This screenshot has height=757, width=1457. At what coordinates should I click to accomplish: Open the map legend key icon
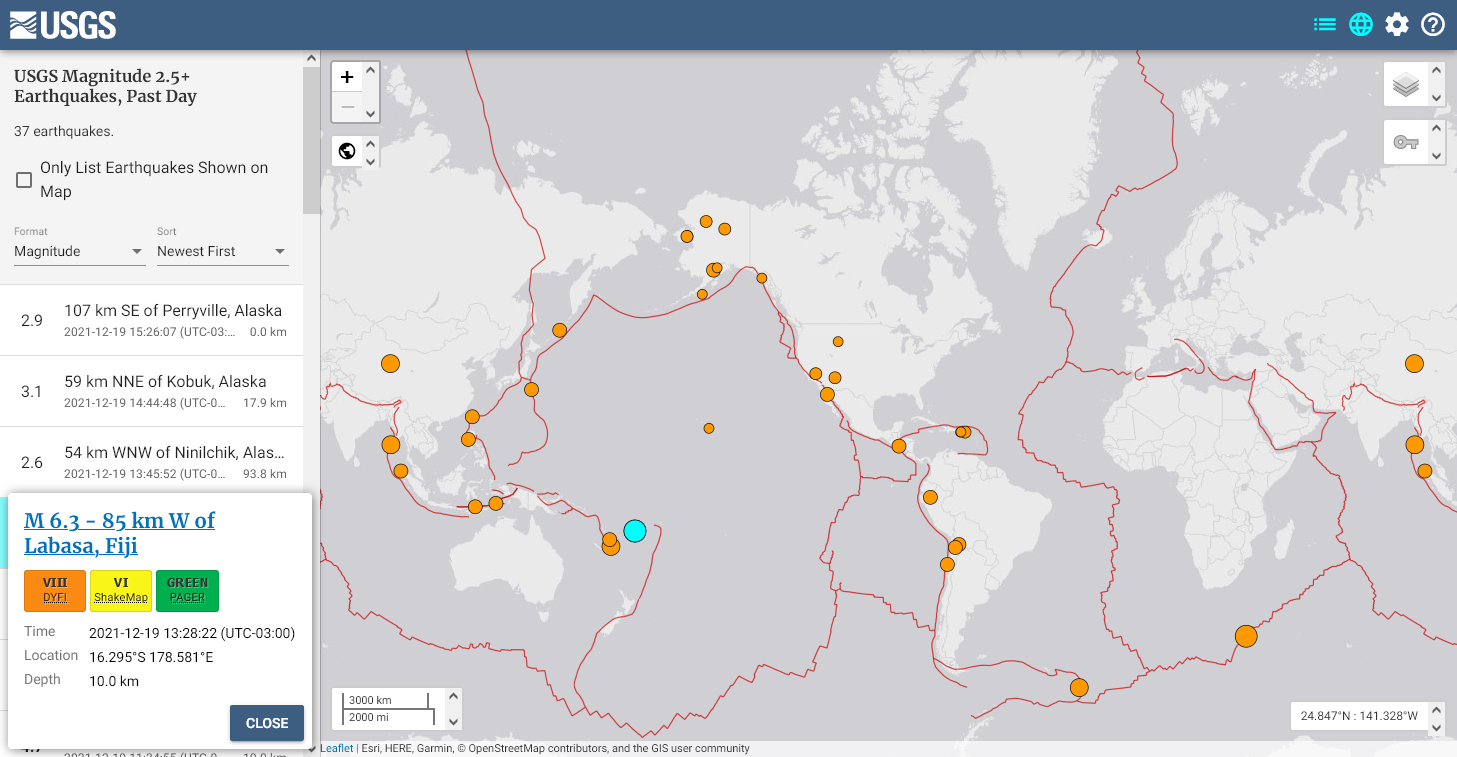click(x=1406, y=143)
